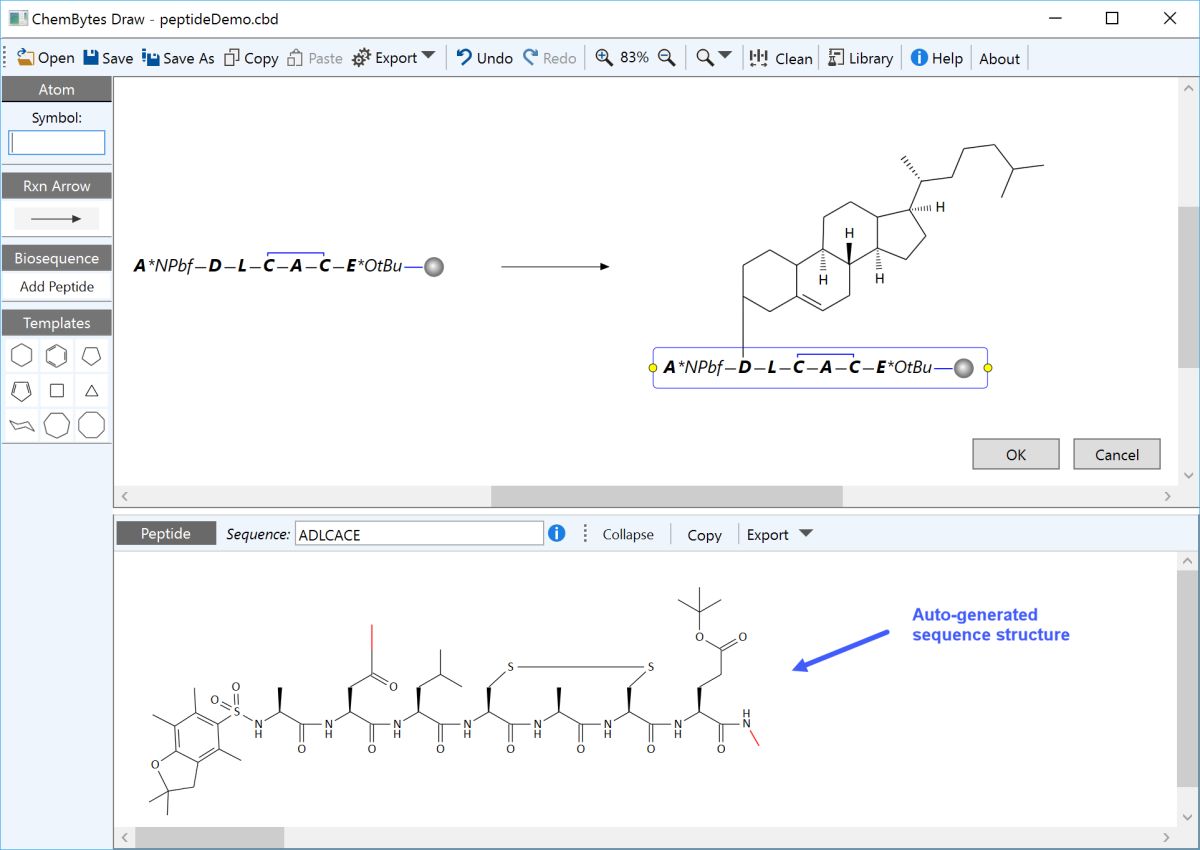Viewport: 1200px width, 850px height.
Task: Collapse the peptide structure
Action: tap(628, 535)
